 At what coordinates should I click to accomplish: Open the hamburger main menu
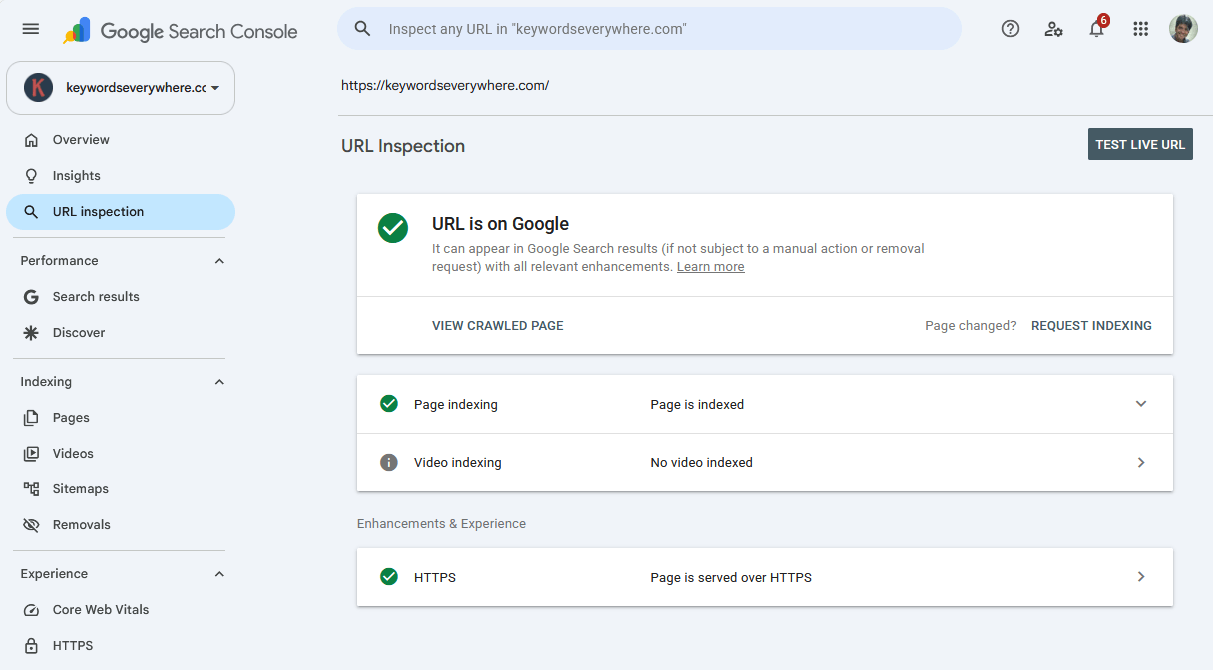point(31,29)
